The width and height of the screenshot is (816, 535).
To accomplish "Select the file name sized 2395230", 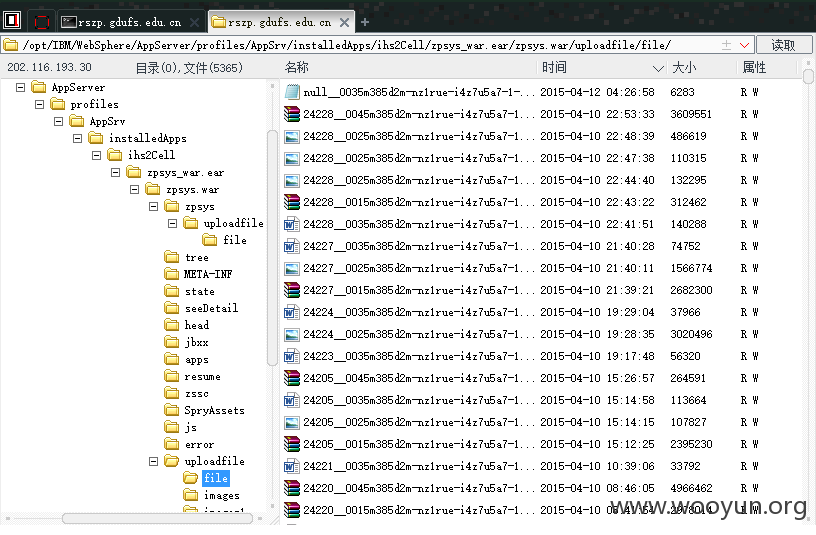I will (419, 444).
